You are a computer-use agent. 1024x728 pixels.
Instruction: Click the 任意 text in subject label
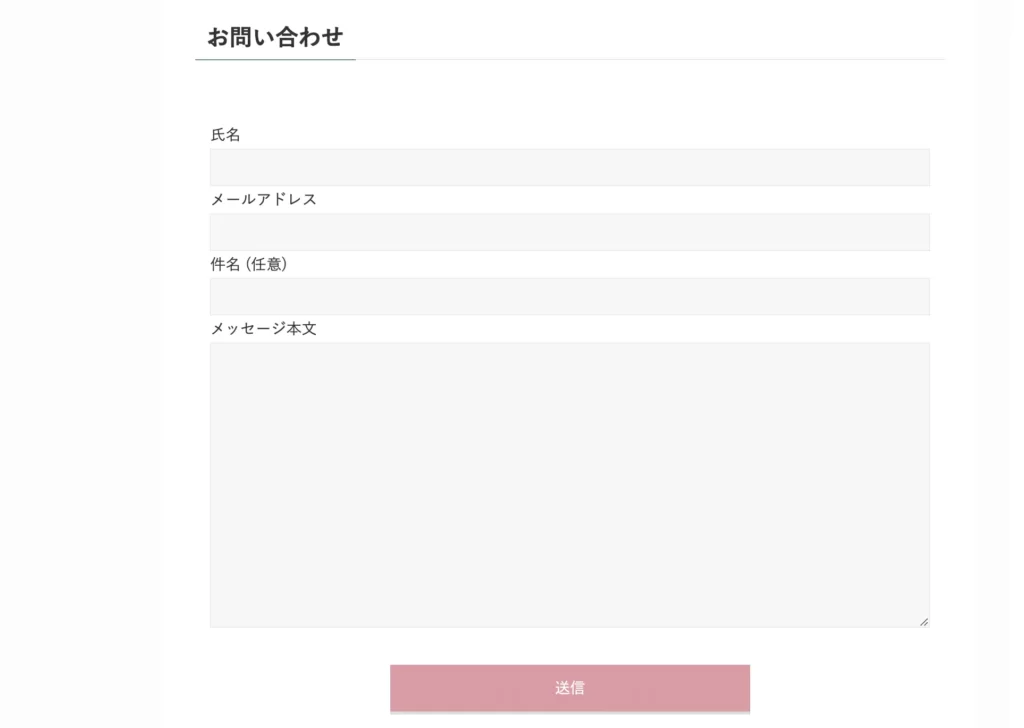[x=266, y=264]
